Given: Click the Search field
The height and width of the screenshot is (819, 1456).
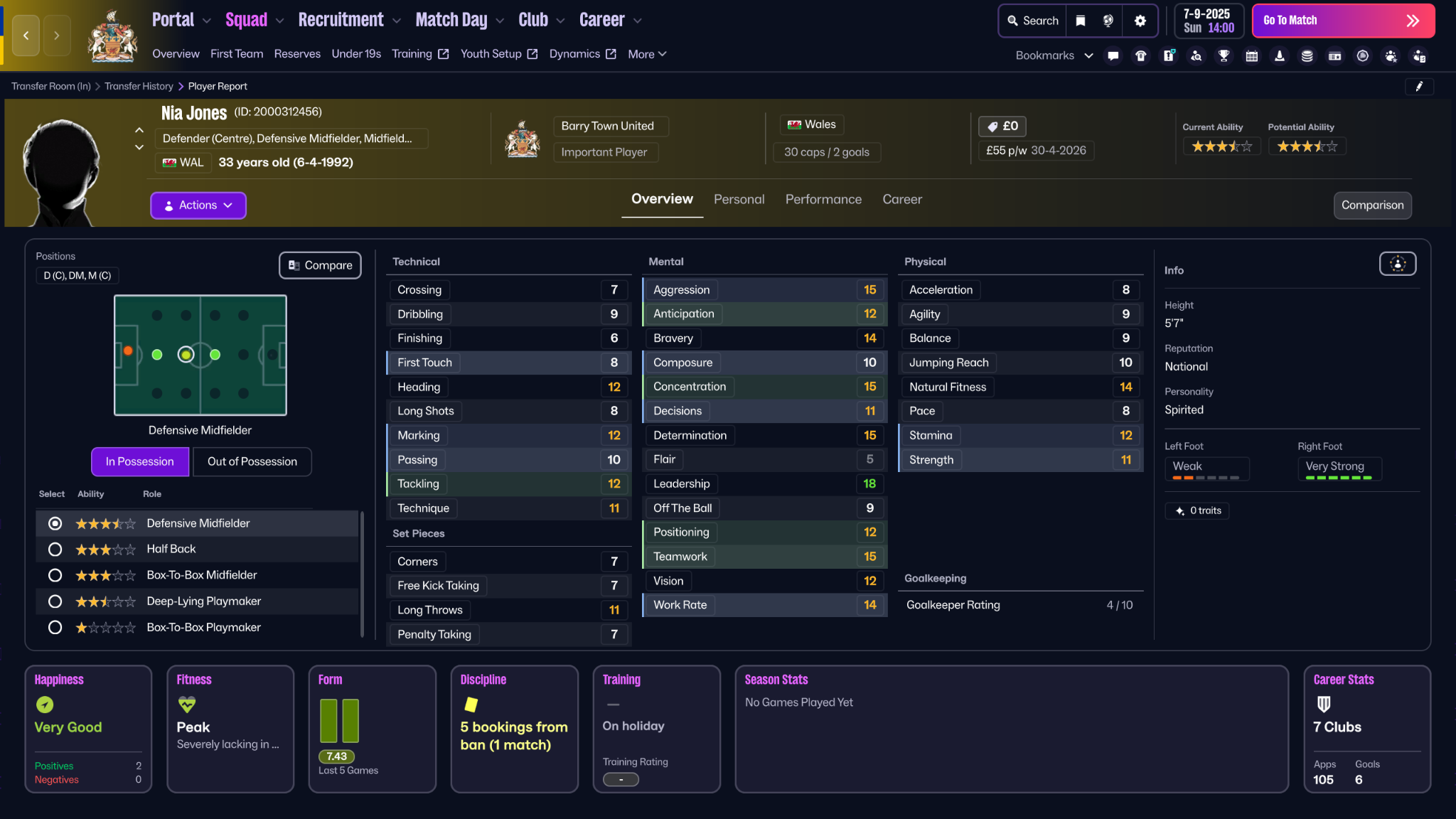Looking at the screenshot, I should pyautogui.click(x=1033, y=21).
